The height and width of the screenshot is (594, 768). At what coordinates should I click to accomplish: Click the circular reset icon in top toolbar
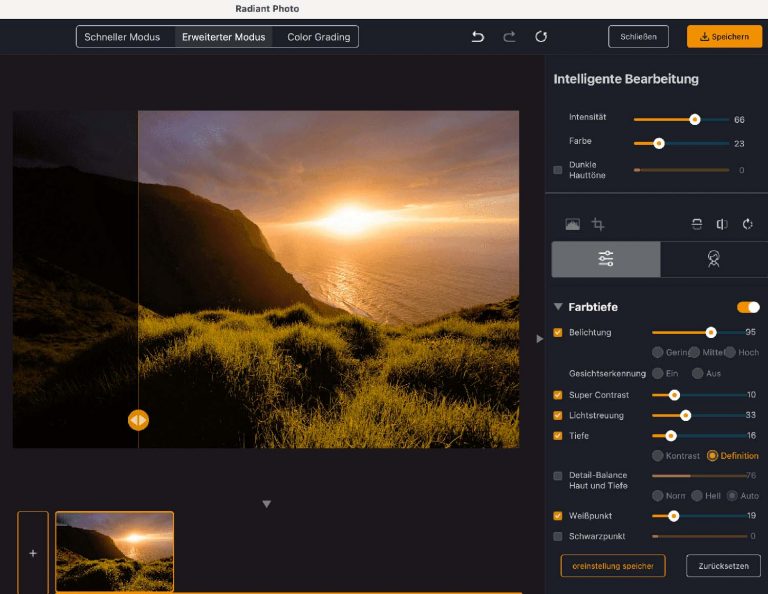541,37
